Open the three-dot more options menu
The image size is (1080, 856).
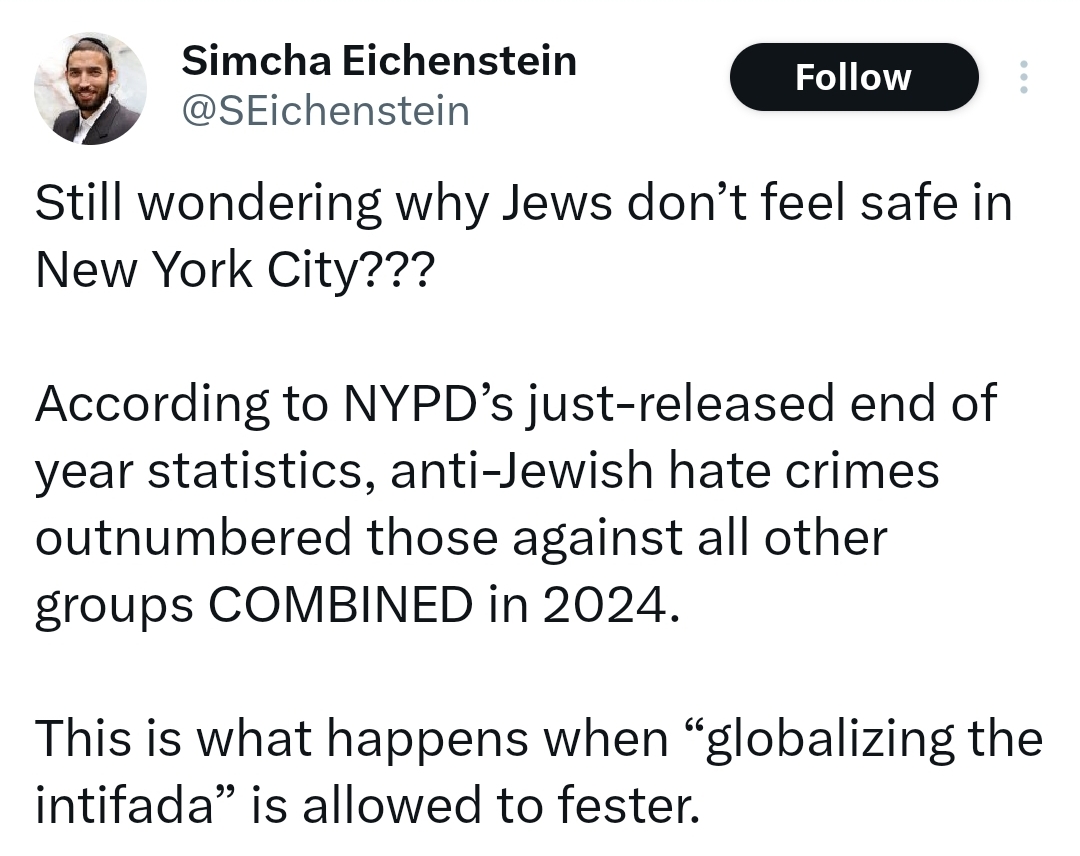tap(1022, 77)
